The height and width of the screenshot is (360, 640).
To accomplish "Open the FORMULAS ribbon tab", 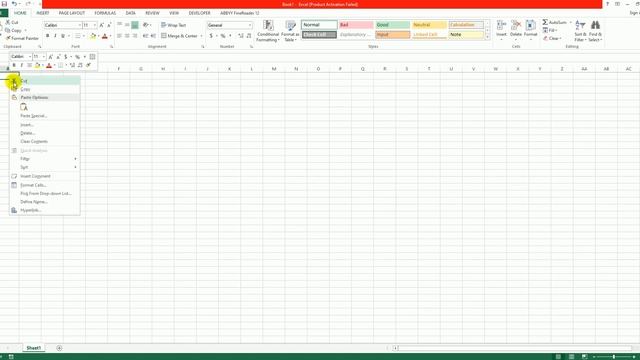I will point(105,13).
